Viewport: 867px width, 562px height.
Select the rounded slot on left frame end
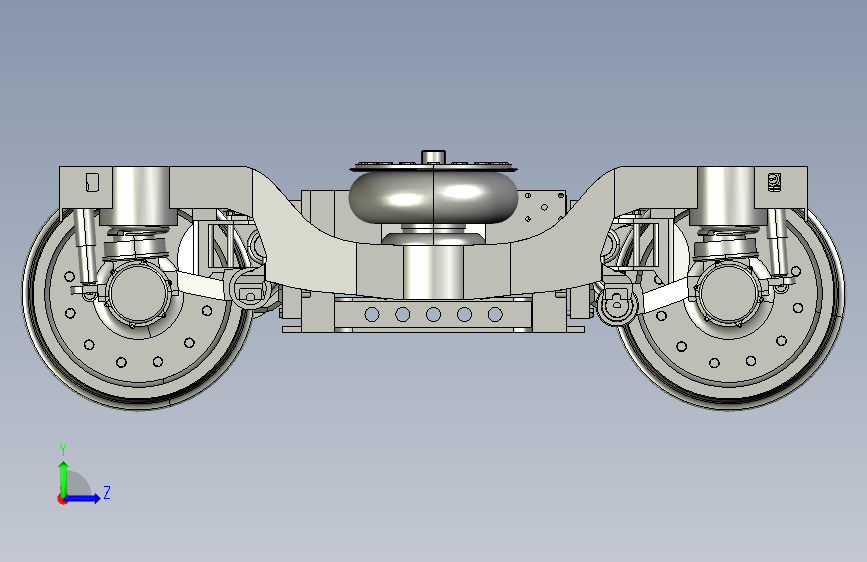[92, 182]
